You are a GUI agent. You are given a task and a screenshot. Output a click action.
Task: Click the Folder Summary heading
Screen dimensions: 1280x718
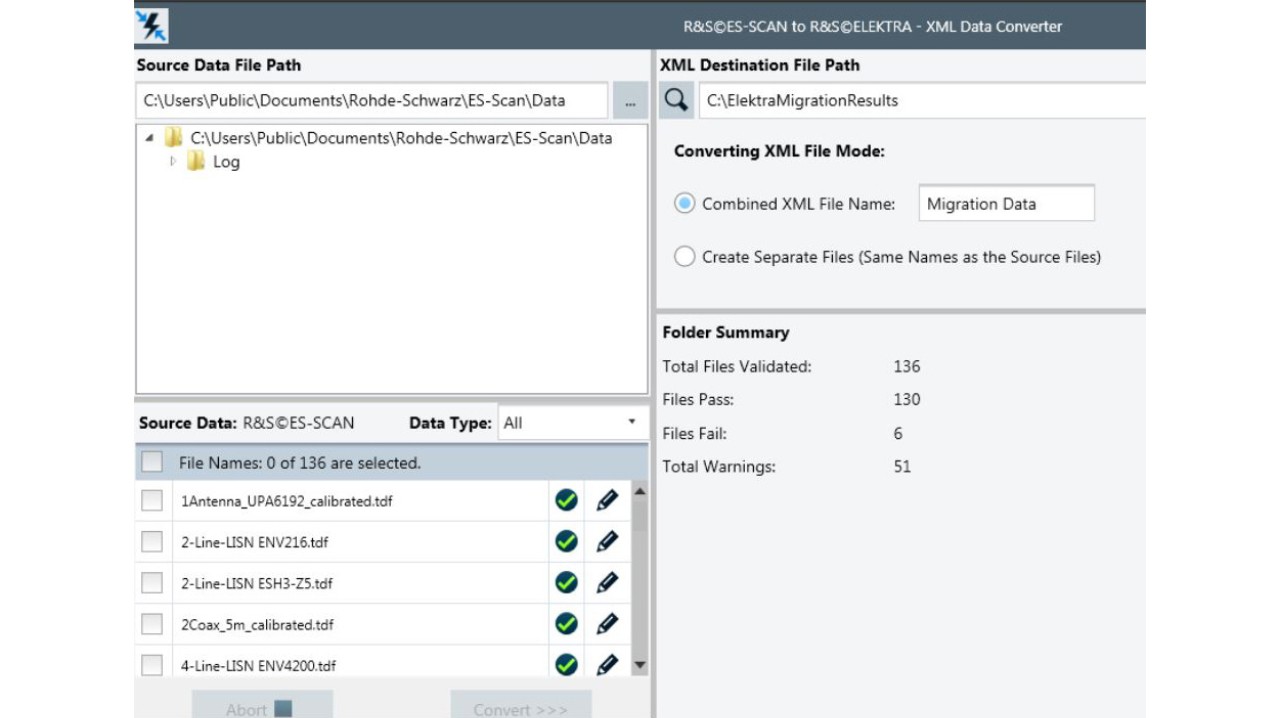[x=726, y=332]
